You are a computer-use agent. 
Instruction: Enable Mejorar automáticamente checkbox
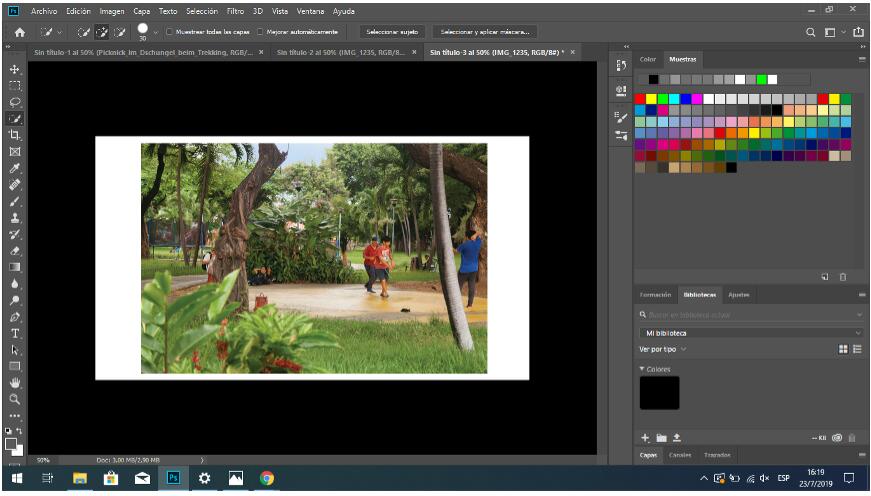(x=260, y=32)
